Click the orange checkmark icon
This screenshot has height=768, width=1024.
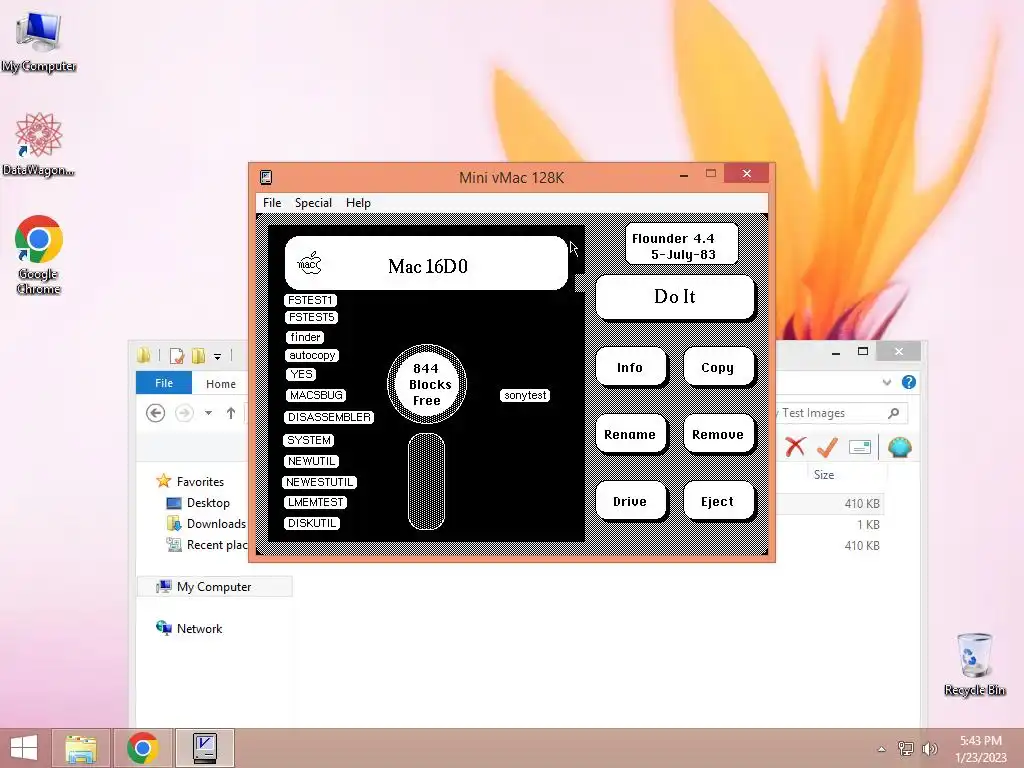(x=827, y=447)
